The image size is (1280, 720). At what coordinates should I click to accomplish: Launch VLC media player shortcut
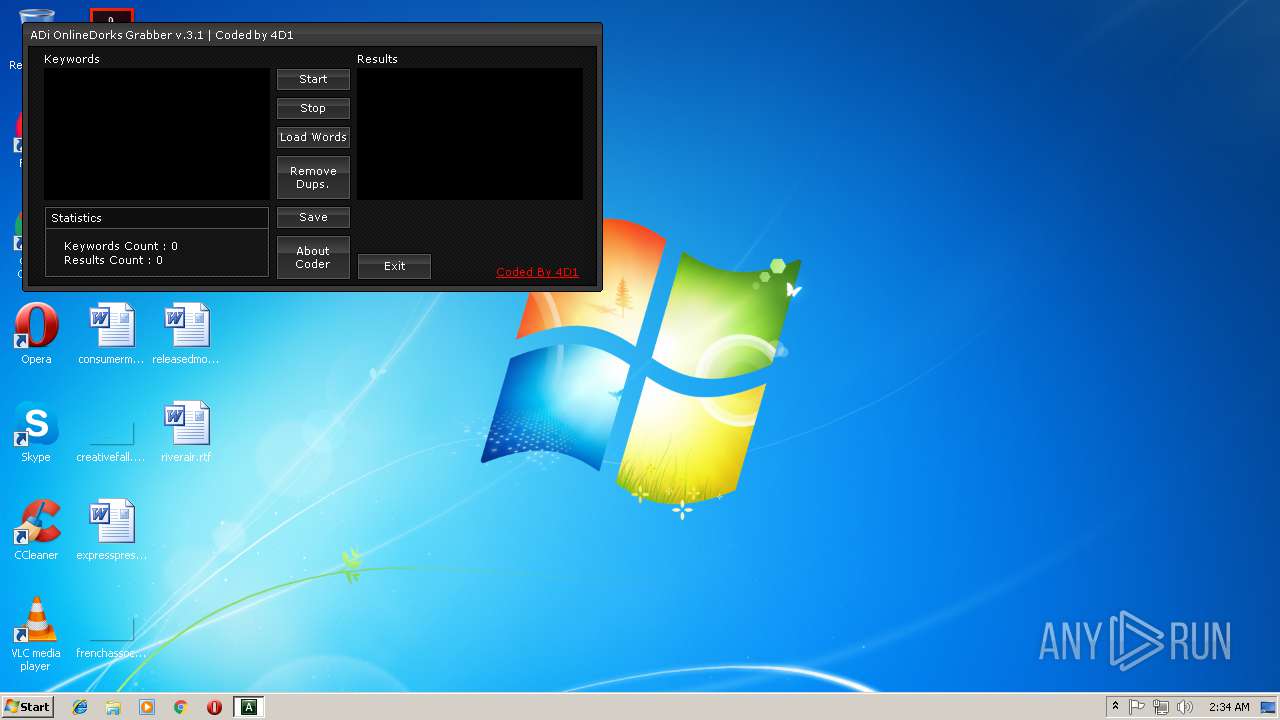click(36, 634)
